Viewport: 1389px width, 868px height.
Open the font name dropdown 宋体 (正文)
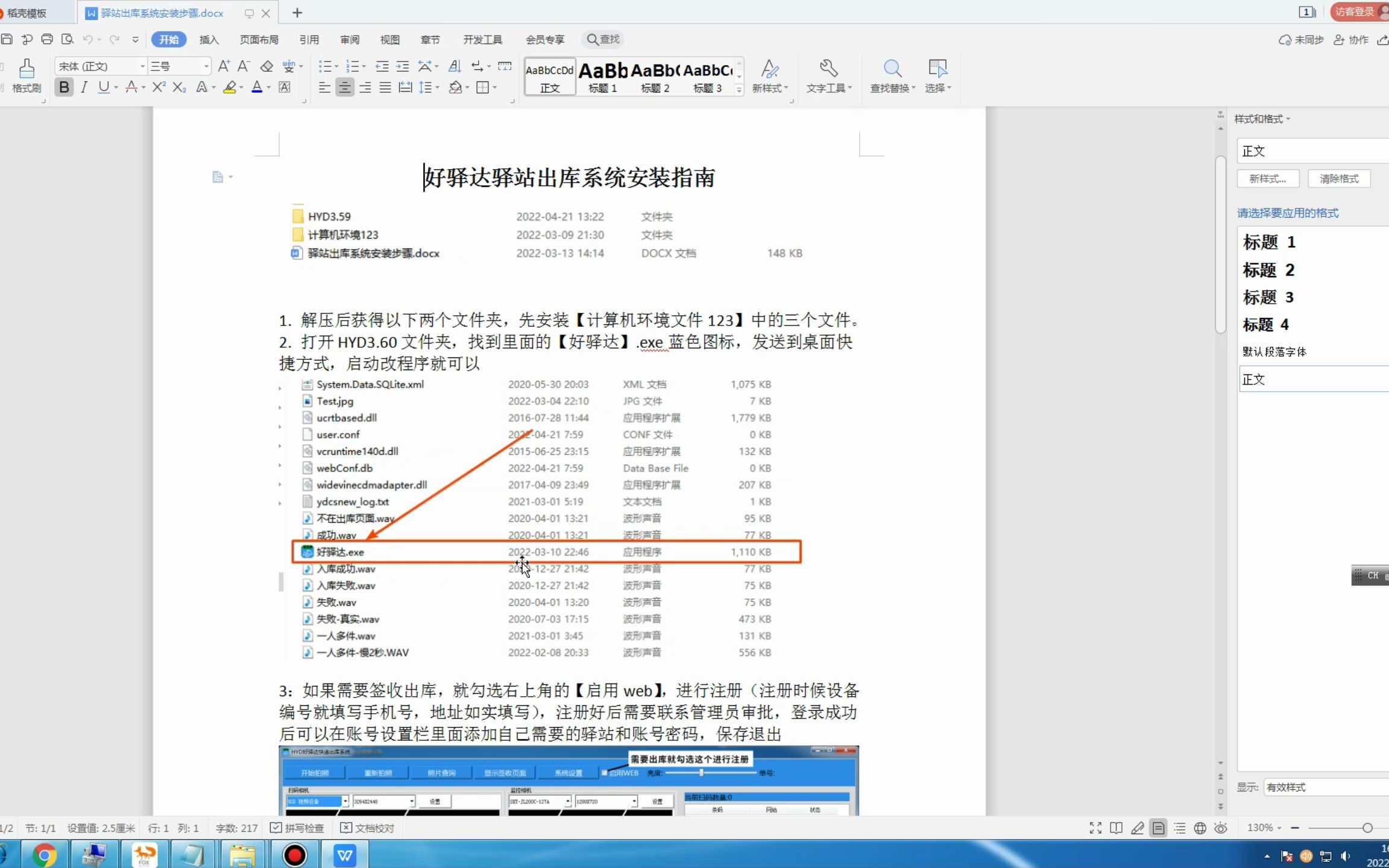coord(142,66)
